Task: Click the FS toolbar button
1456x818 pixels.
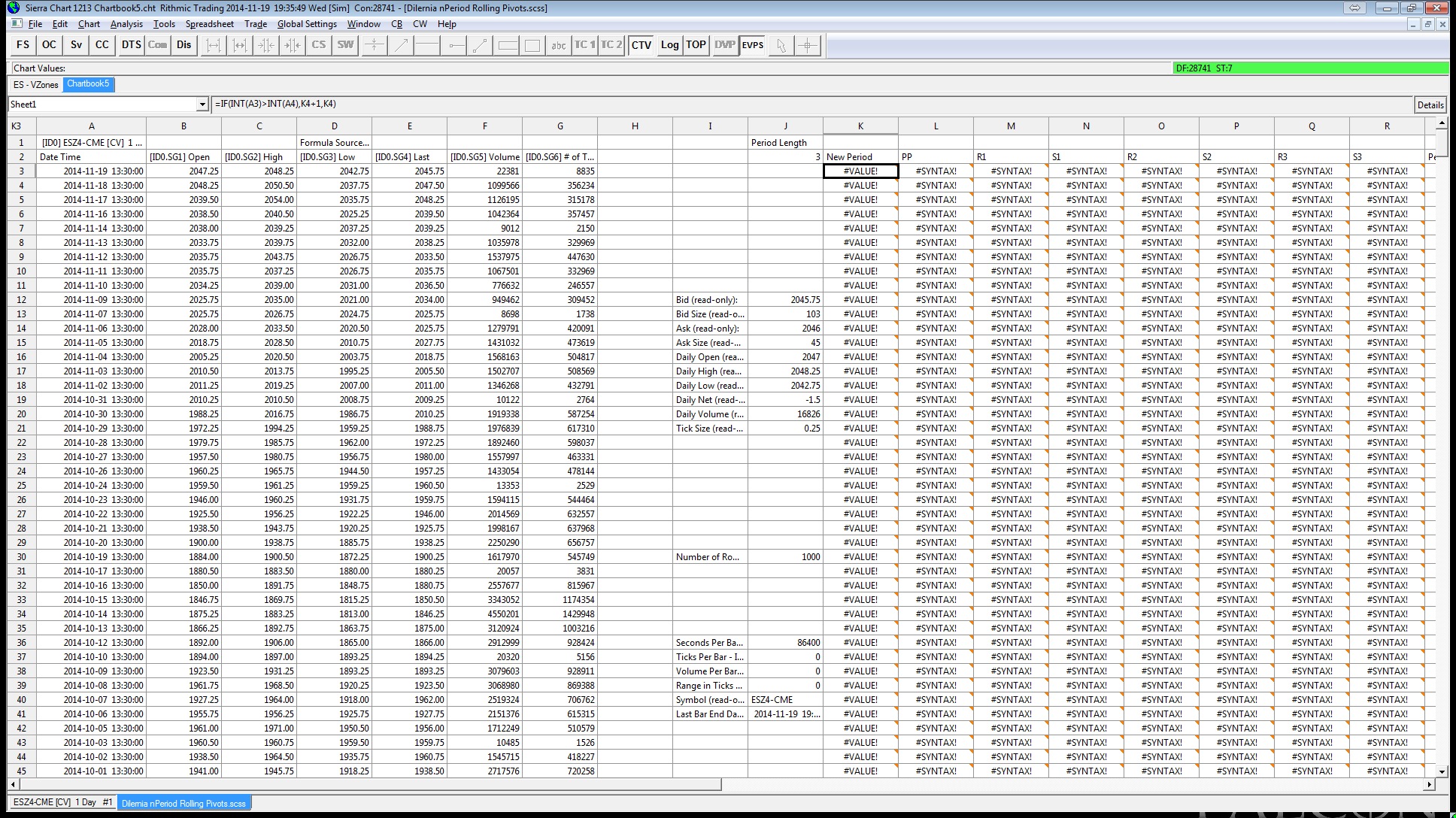Action: pyautogui.click(x=23, y=45)
